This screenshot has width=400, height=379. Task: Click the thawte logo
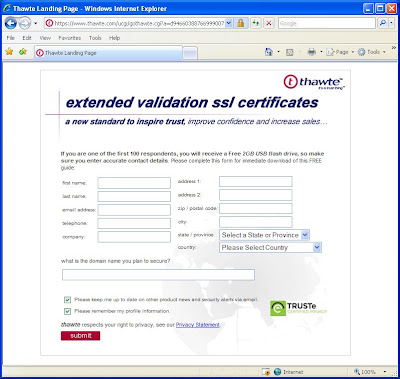coord(314,82)
